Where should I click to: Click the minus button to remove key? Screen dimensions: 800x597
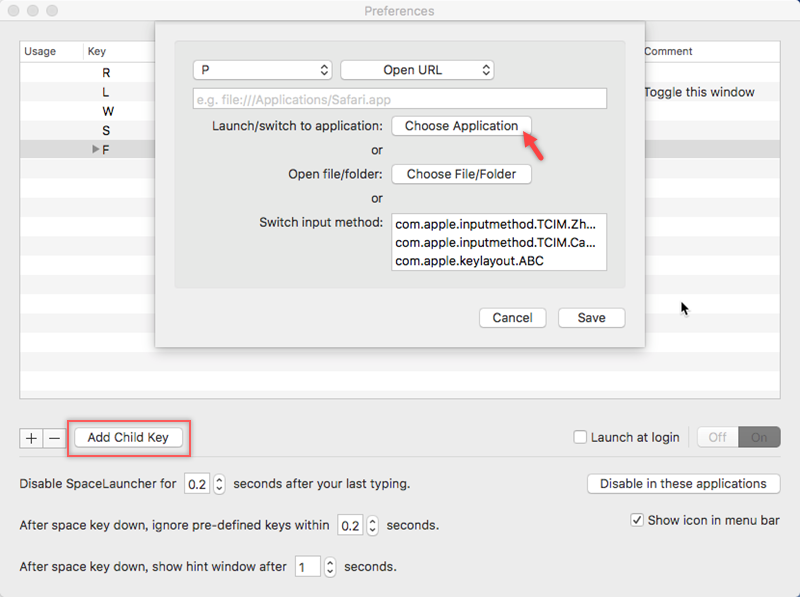pos(54,438)
